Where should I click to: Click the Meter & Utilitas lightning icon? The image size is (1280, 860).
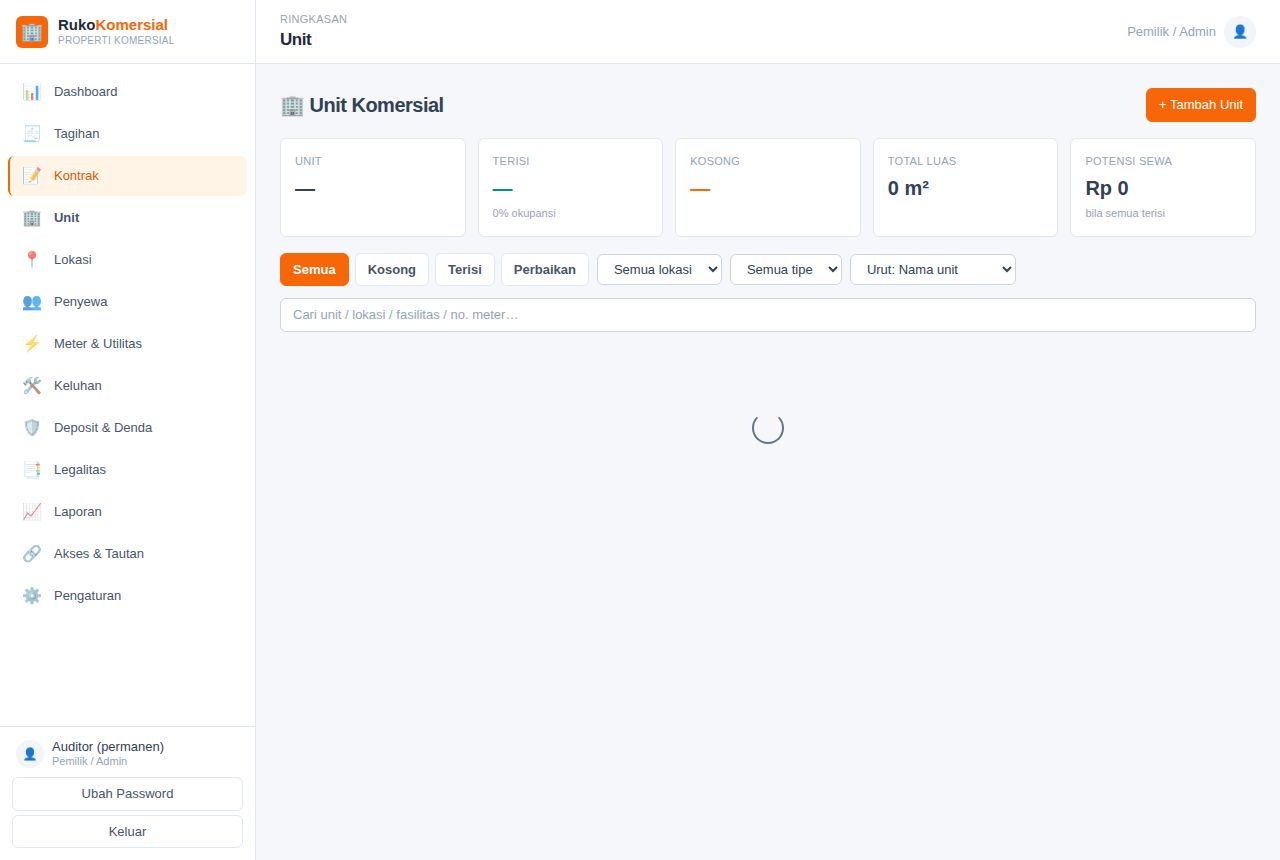[x=32, y=344]
